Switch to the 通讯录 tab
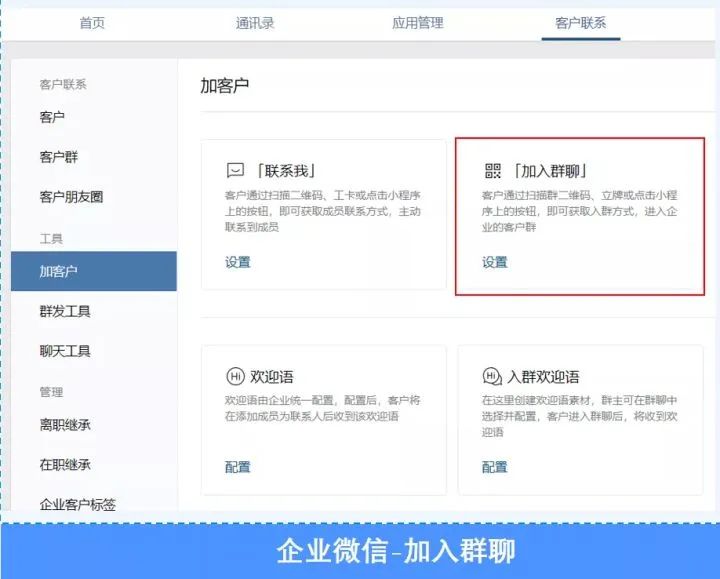This screenshot has width=720, height=579. point(255,23)
